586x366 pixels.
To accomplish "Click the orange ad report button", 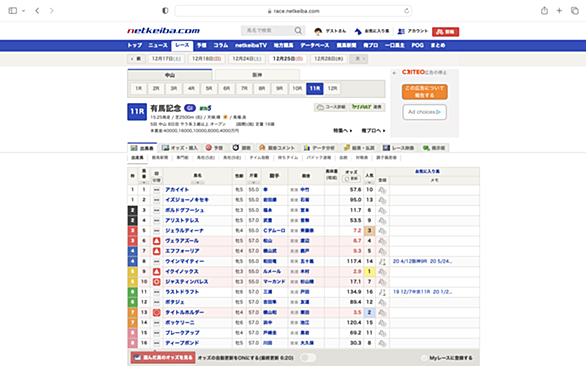I will 425,92.
